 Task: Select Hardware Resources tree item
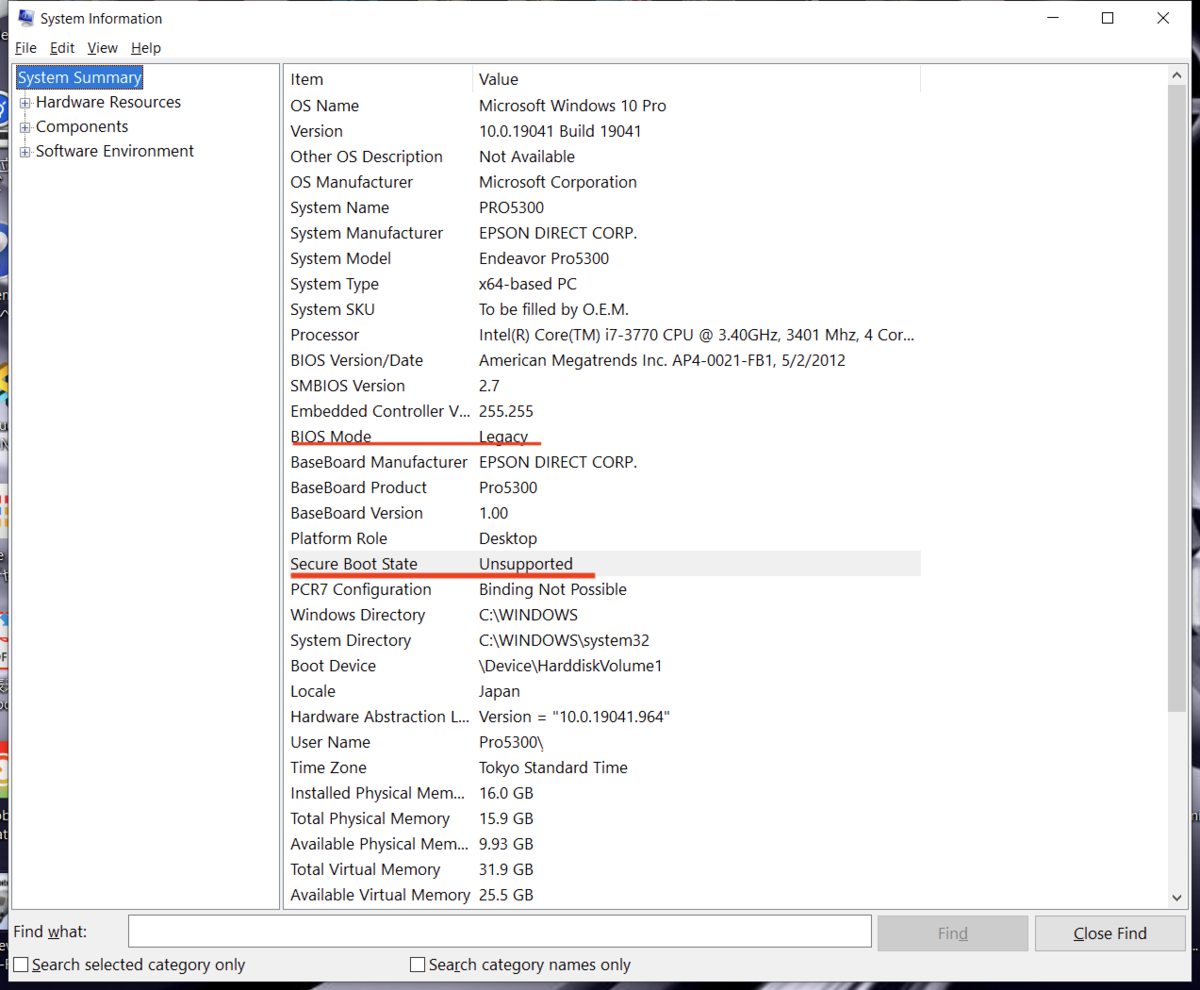point(108,102)
